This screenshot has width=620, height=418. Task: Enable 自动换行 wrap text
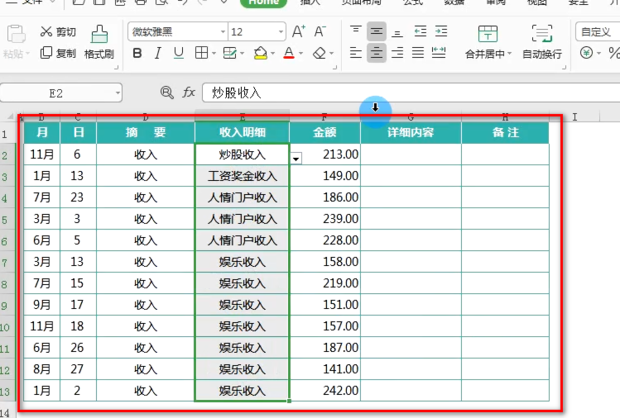[542, 42]
